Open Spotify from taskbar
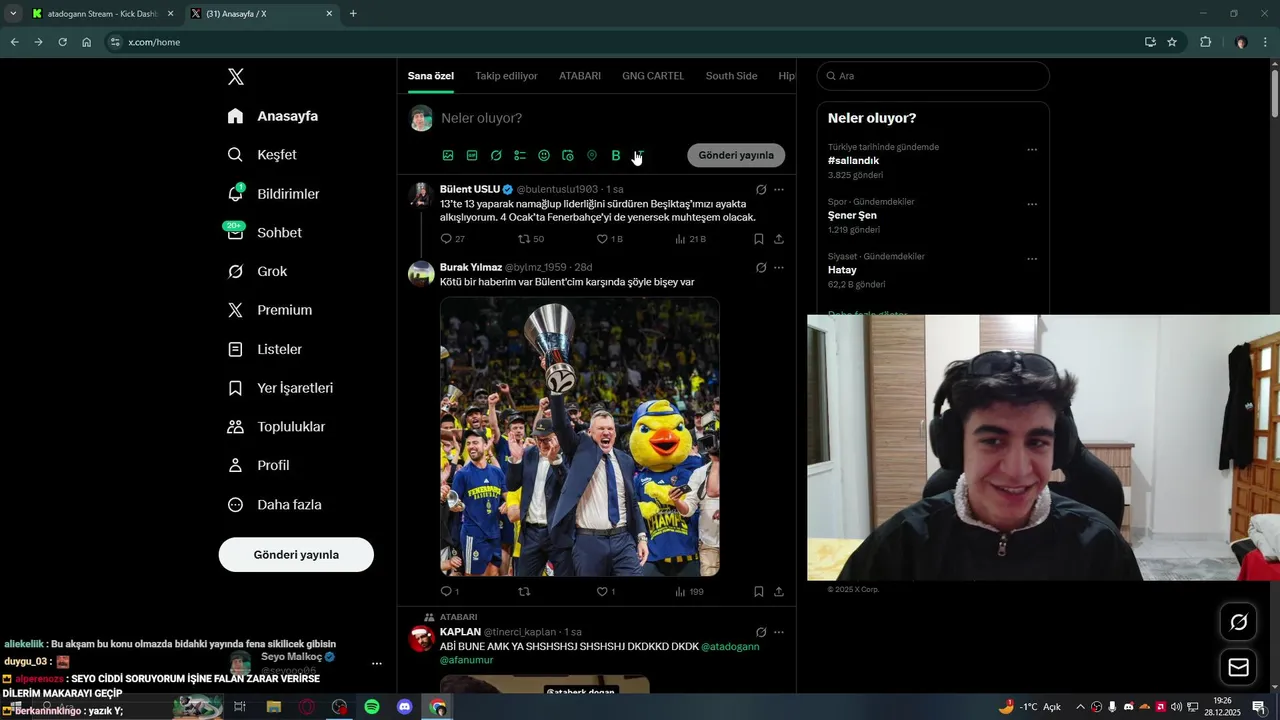The image size is (1280, 720). point(372,707)
